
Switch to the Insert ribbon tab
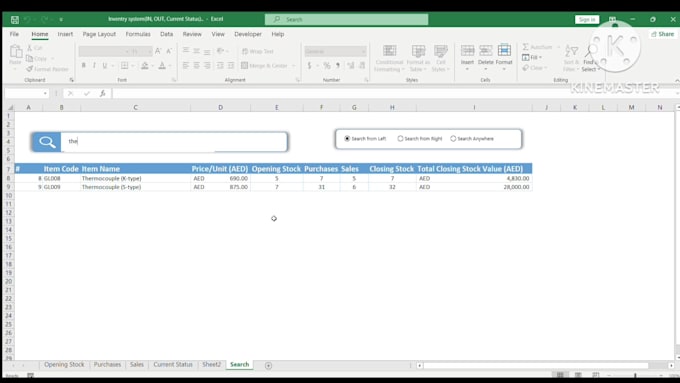click(x=65, y=34)
